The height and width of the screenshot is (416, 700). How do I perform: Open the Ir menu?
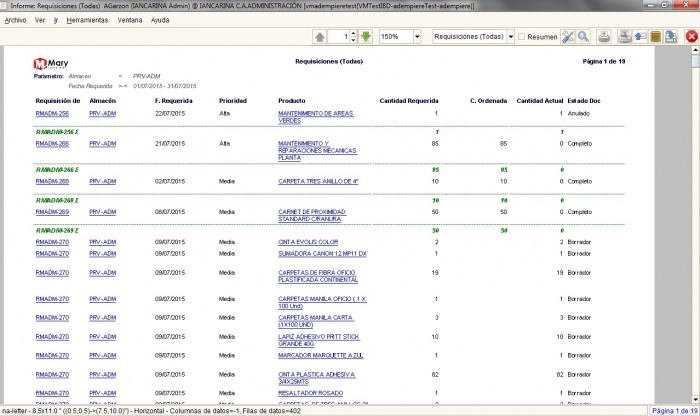(56, 20)
